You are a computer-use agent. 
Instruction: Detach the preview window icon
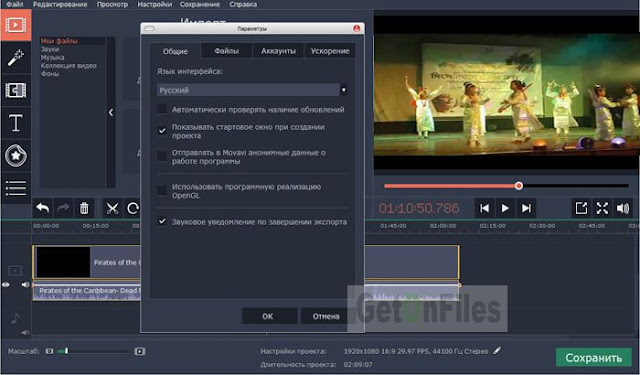pos(581,209)
